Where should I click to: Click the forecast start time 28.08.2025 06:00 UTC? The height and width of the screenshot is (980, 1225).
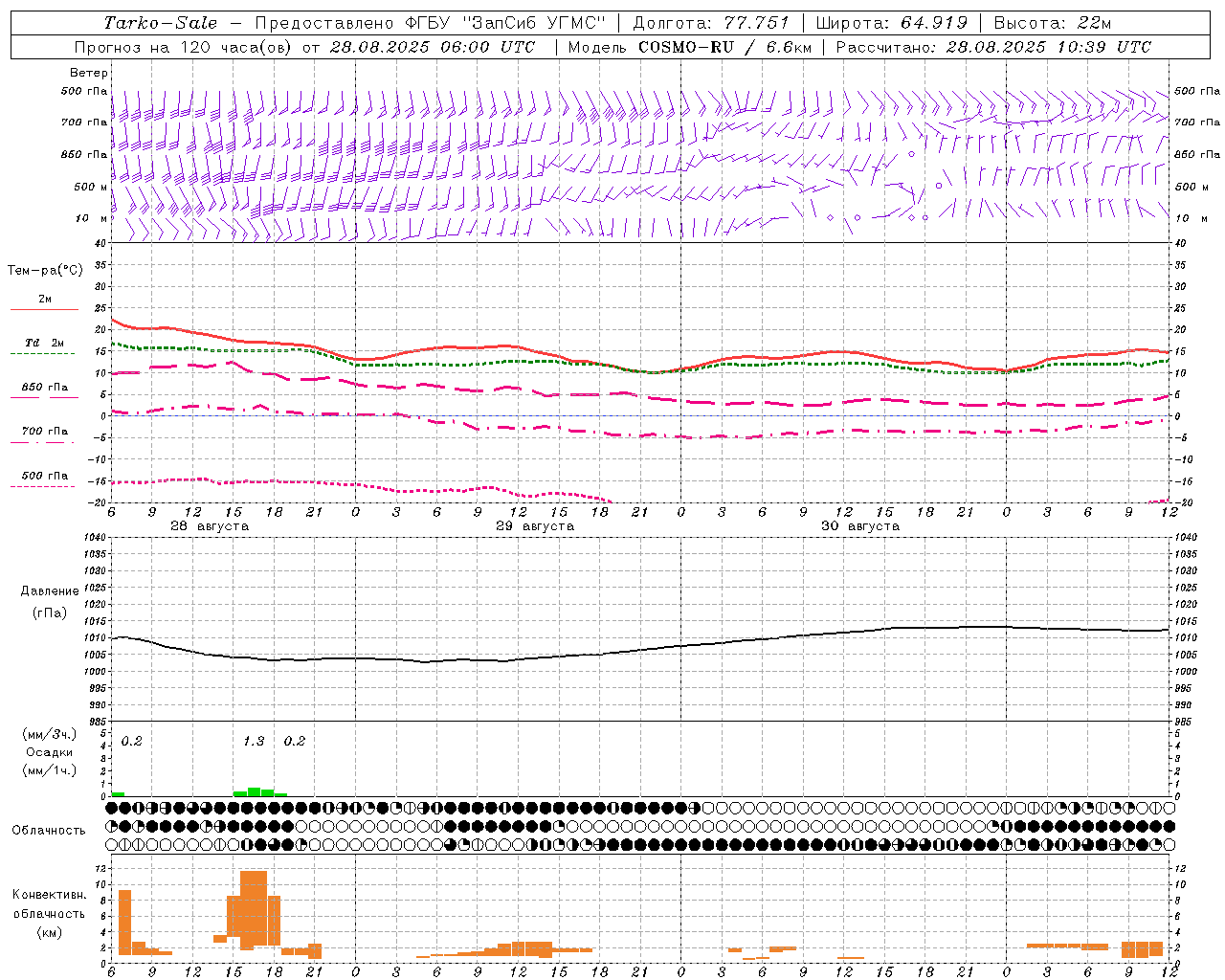coord(432,47)
